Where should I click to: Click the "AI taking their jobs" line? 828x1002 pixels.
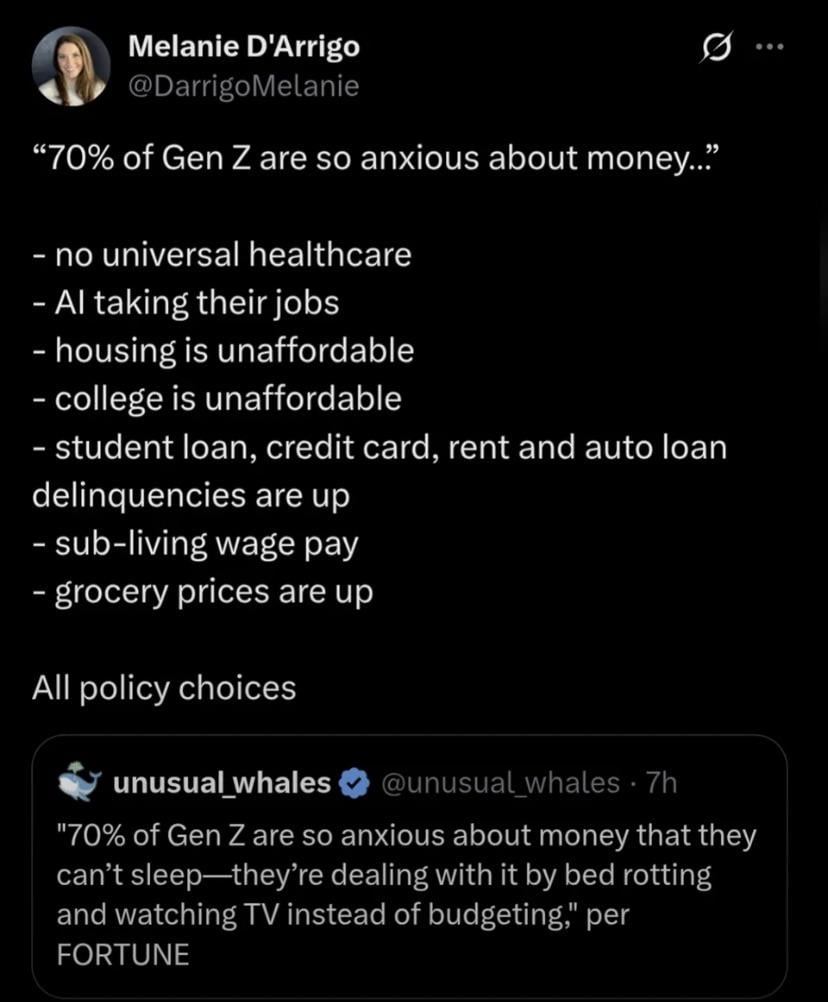(x=185, y=302)
